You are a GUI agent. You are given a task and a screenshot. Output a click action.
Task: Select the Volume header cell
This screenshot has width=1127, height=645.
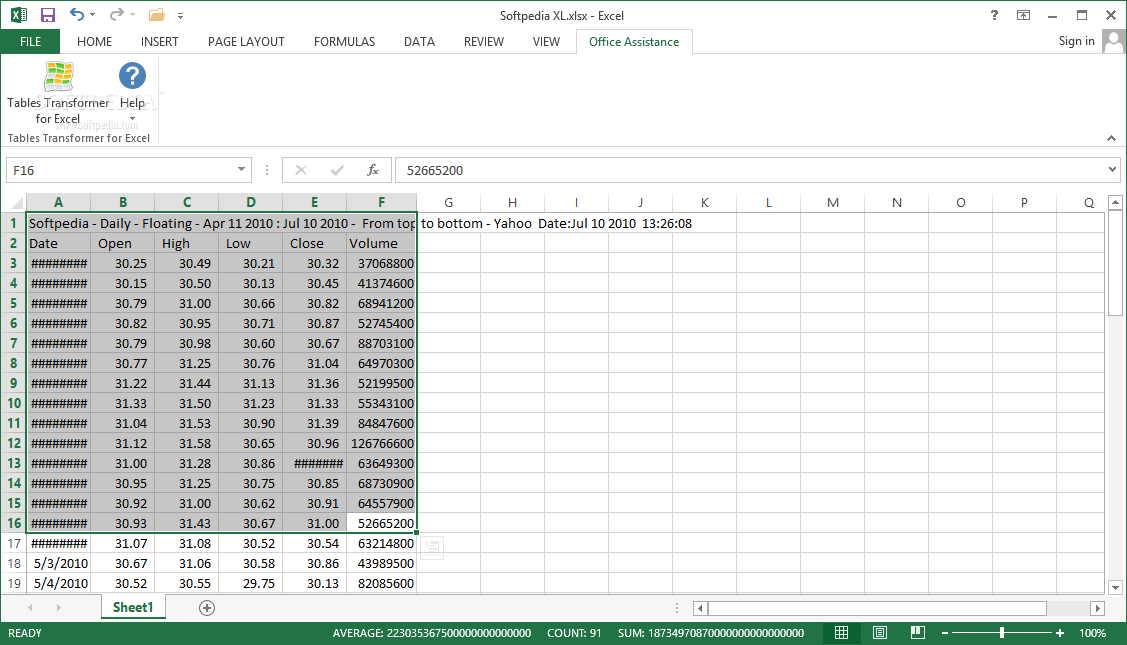tap(381, 244)
